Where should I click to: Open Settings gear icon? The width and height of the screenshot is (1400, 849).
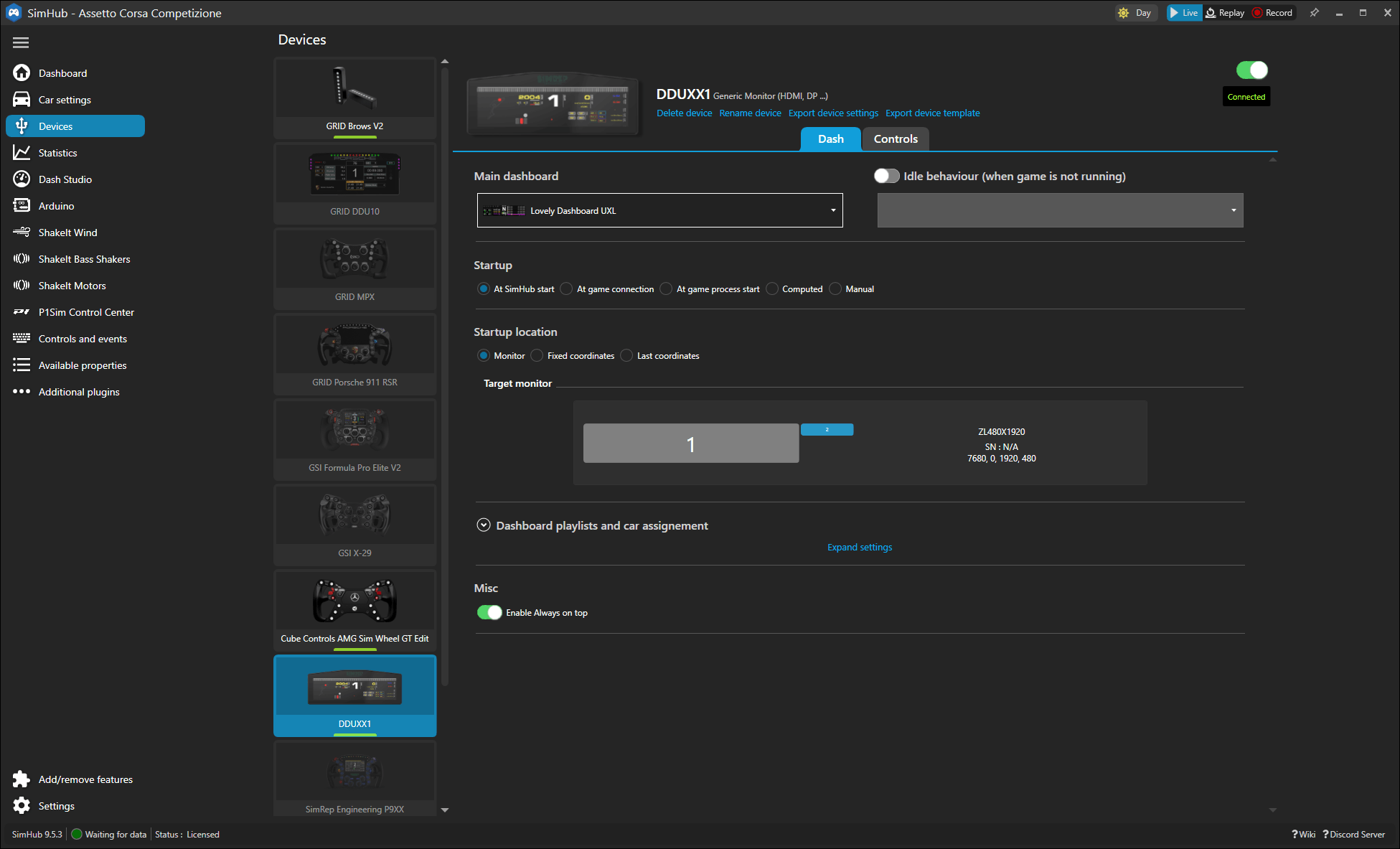22,806
